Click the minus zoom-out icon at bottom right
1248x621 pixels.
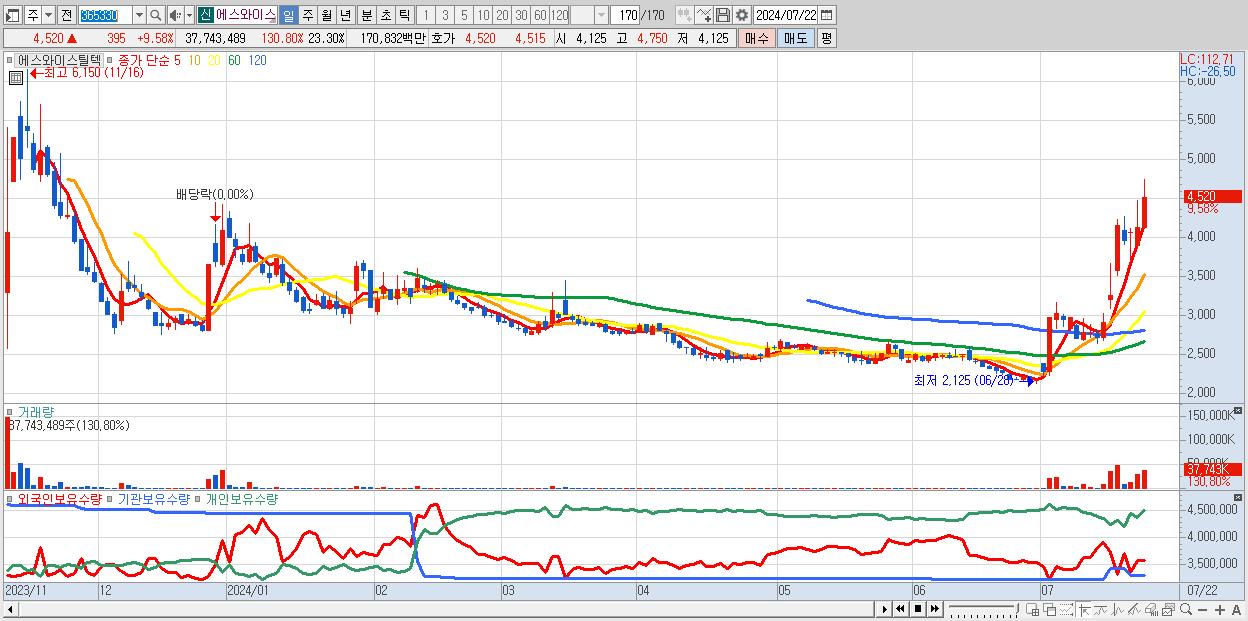tap(1203, 608)
